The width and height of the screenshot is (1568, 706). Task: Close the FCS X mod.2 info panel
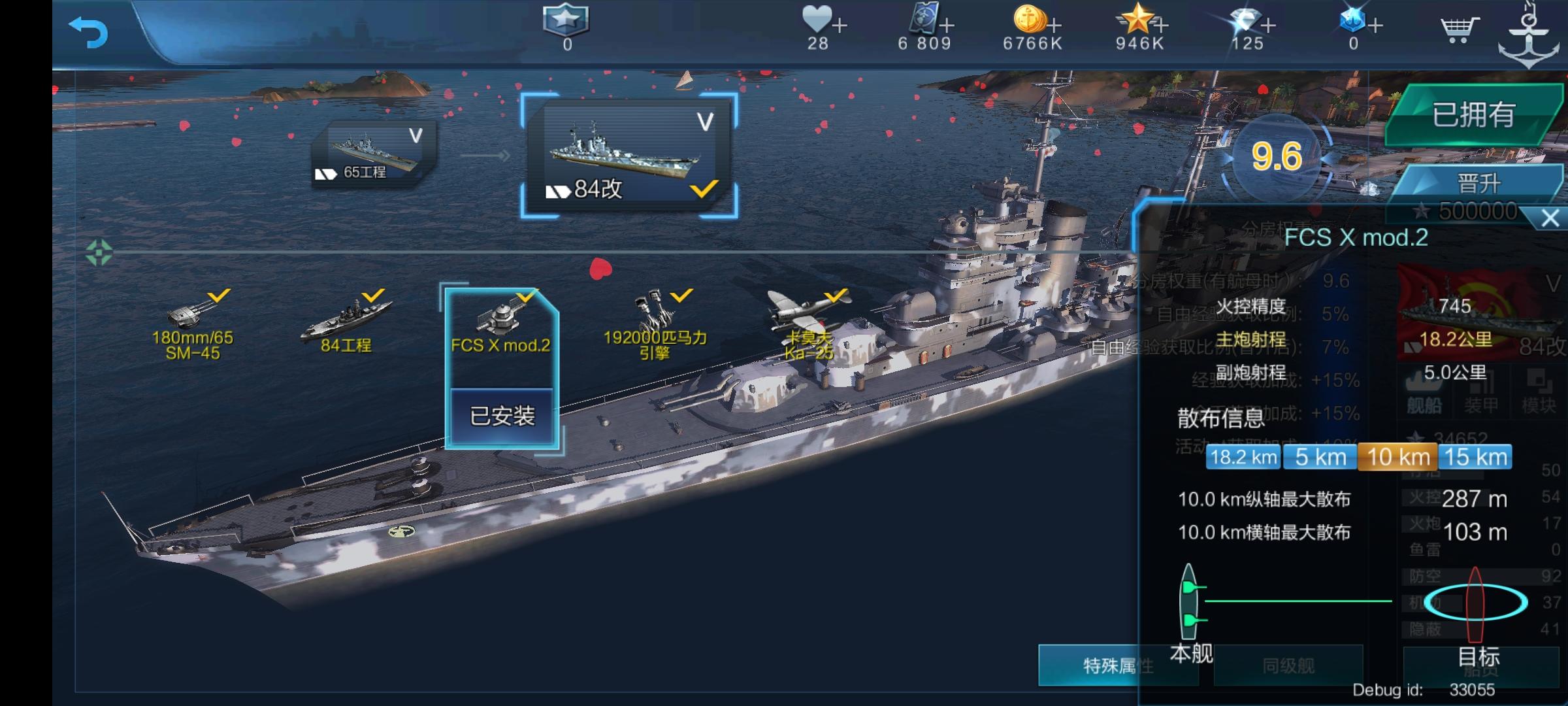pos(1550,218)
